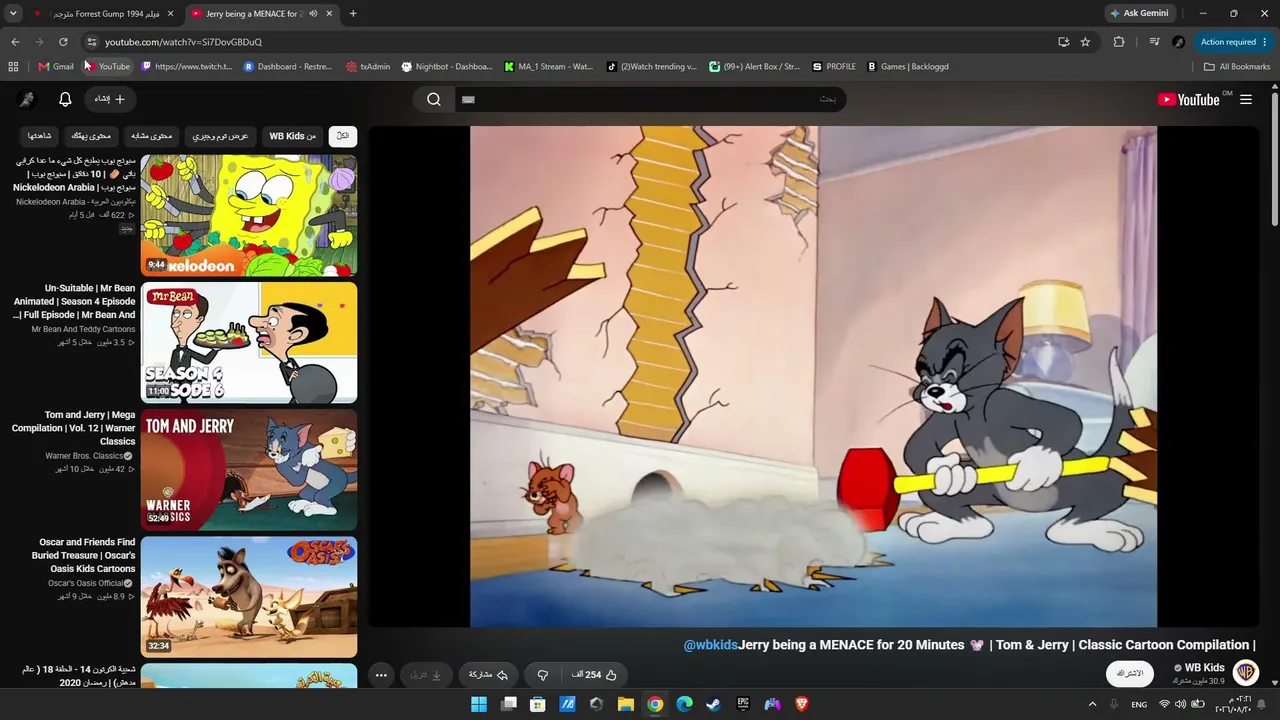
Task: Show hidden system tray icons
Action: click(x=1092, y=704)
